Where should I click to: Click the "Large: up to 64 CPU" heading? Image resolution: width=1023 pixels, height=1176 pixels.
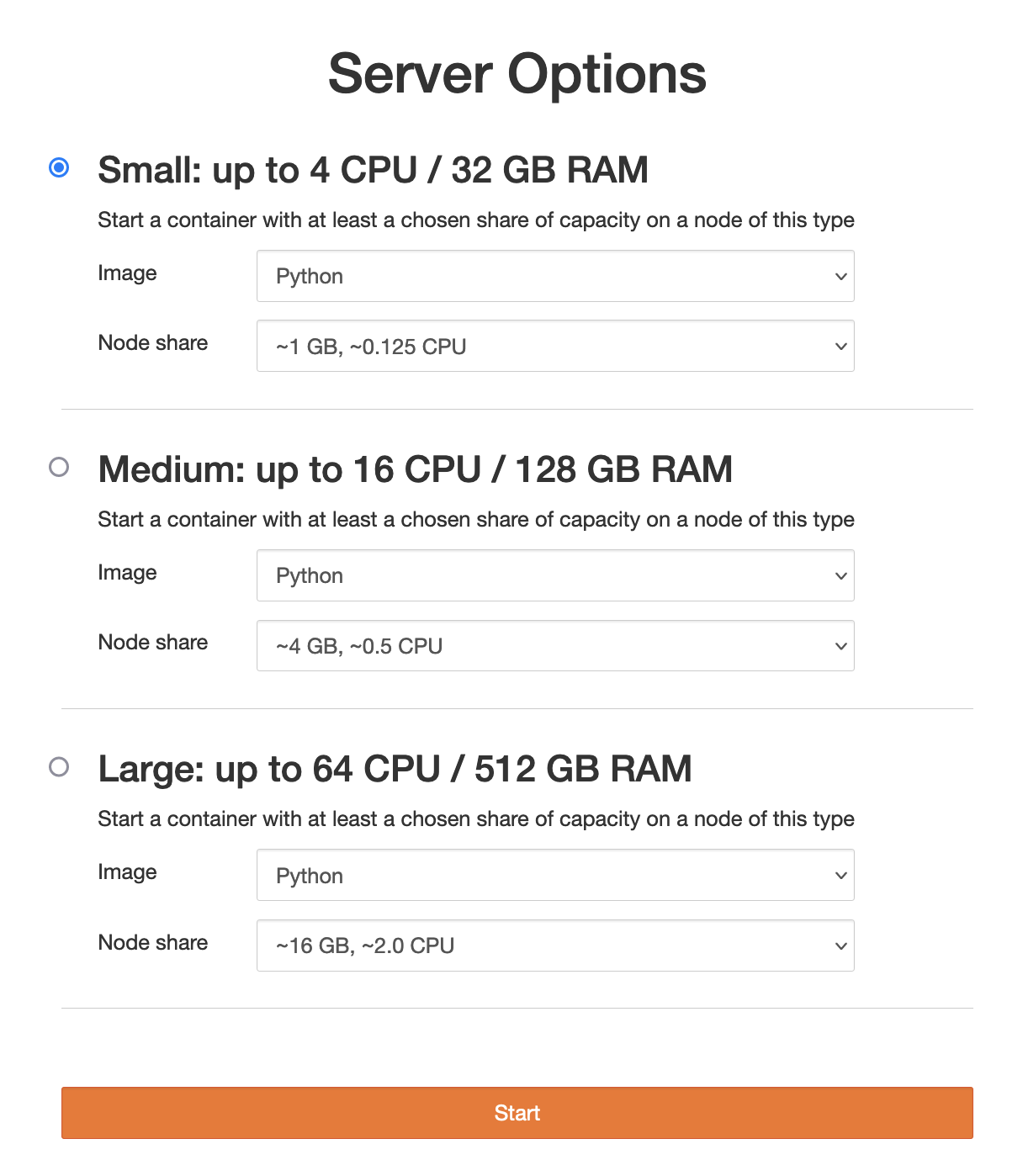click(395, 769)
